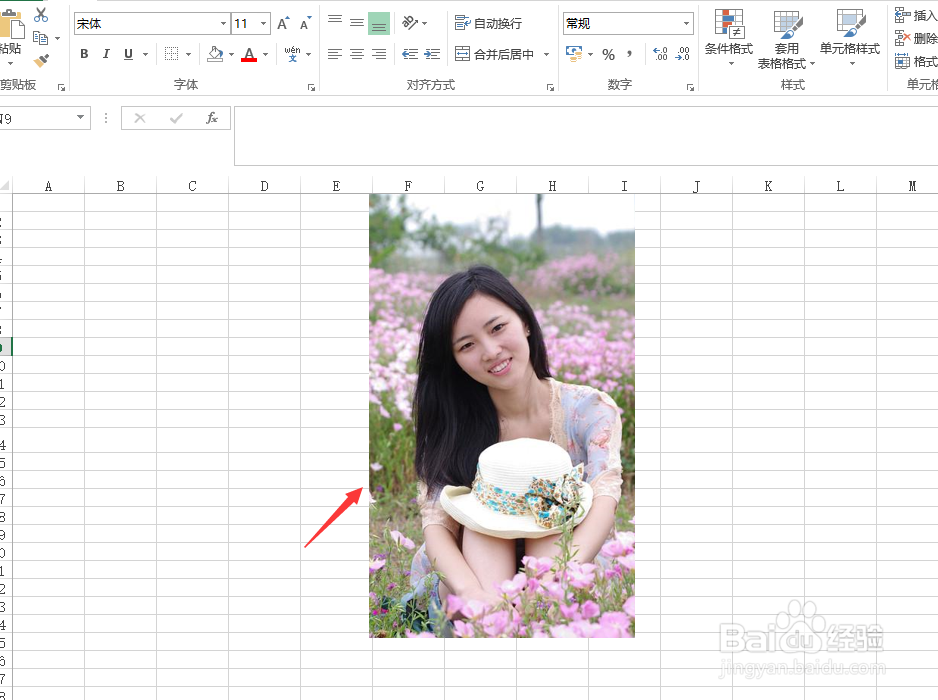
Task: Select column K header
Action: click(768, 186)
